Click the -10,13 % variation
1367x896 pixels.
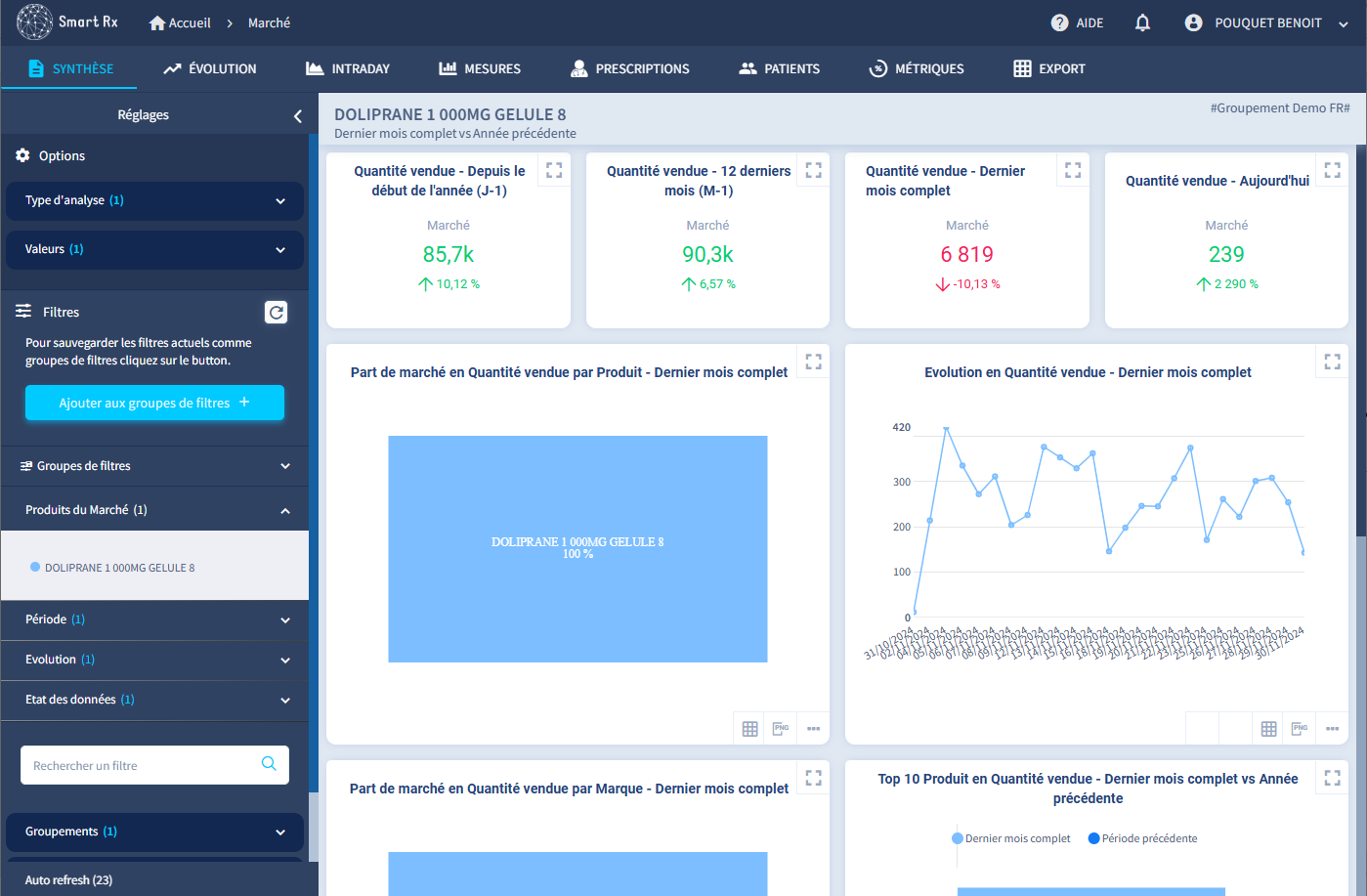pyautogui.click(x=967, y=284)
